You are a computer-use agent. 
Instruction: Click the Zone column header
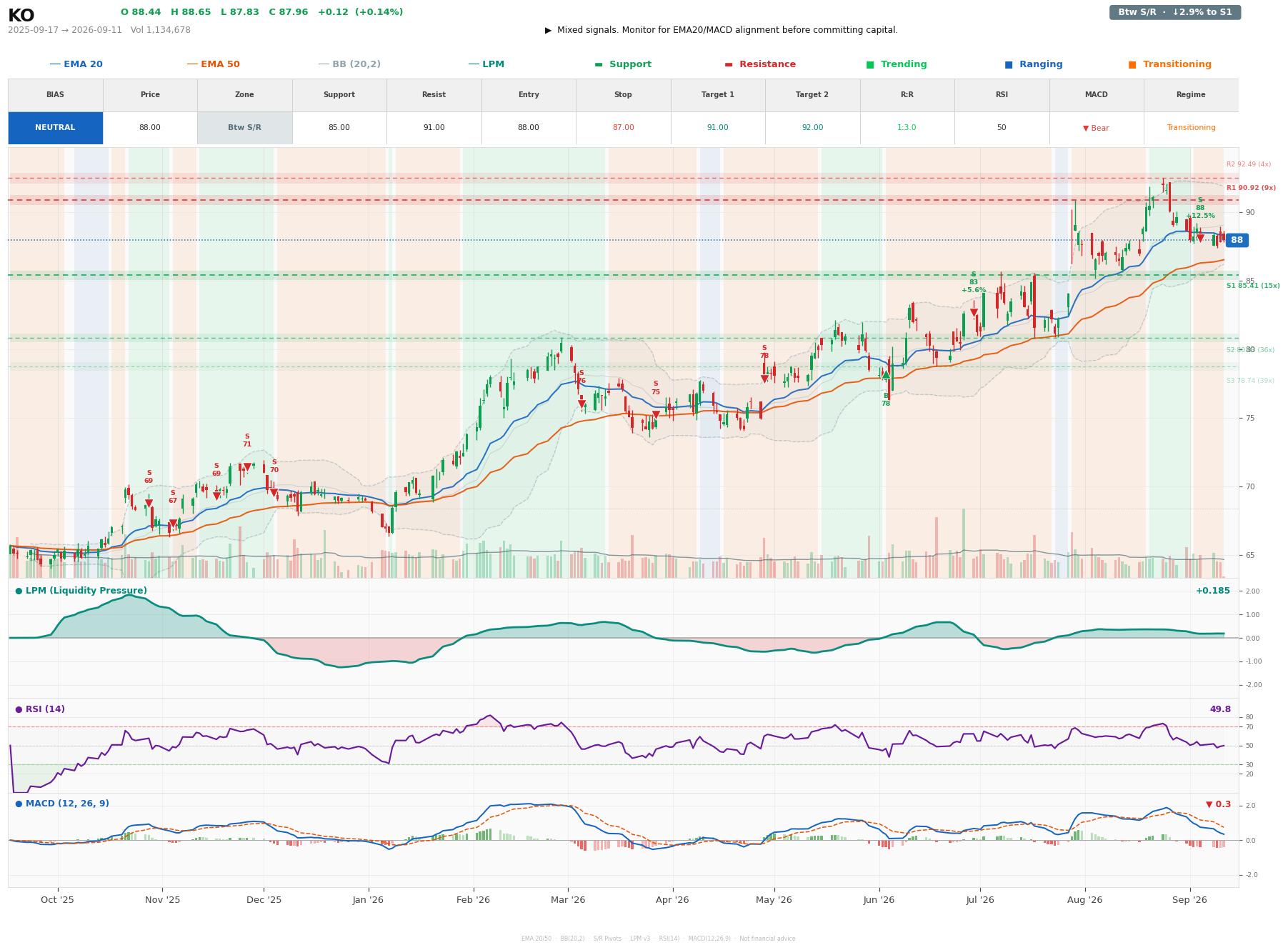click(x=244, y=95)
